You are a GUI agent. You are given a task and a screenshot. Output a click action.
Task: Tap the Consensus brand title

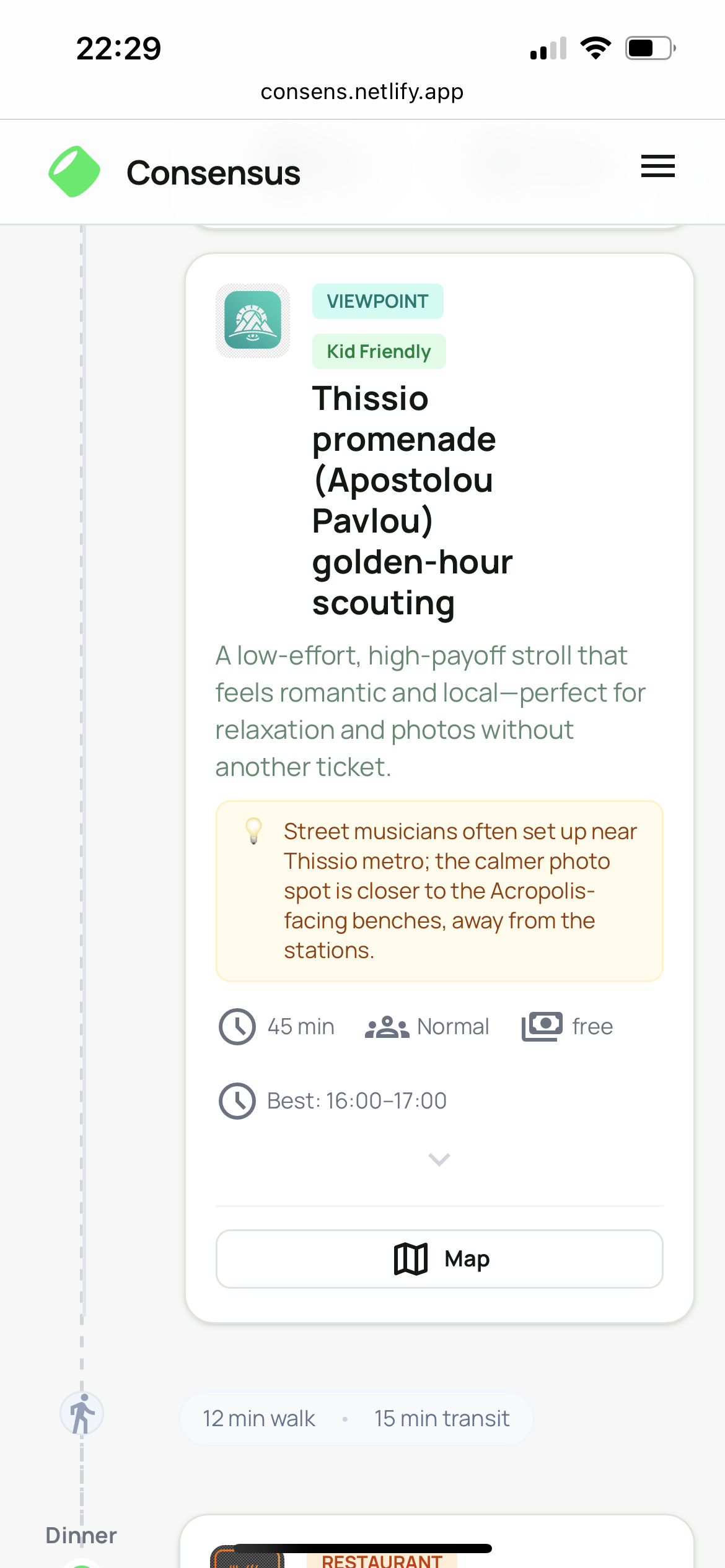coord(213,173)
